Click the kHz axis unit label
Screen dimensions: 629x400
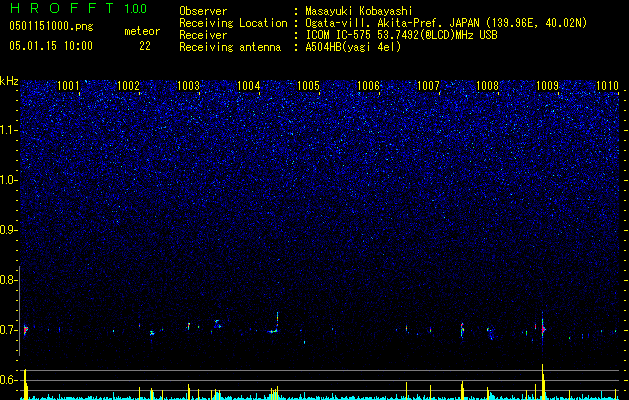(x=9, y=81)
